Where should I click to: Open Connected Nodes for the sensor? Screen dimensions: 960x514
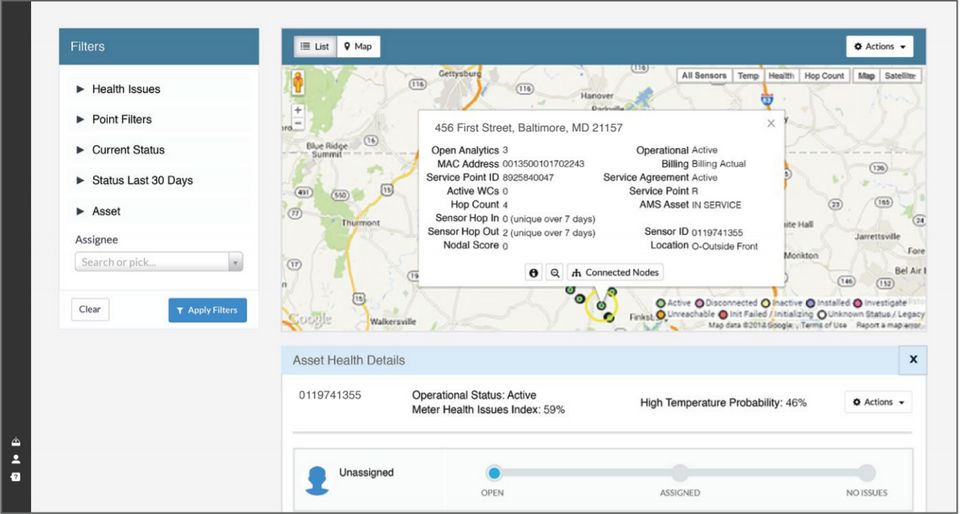tap(615, 273)
